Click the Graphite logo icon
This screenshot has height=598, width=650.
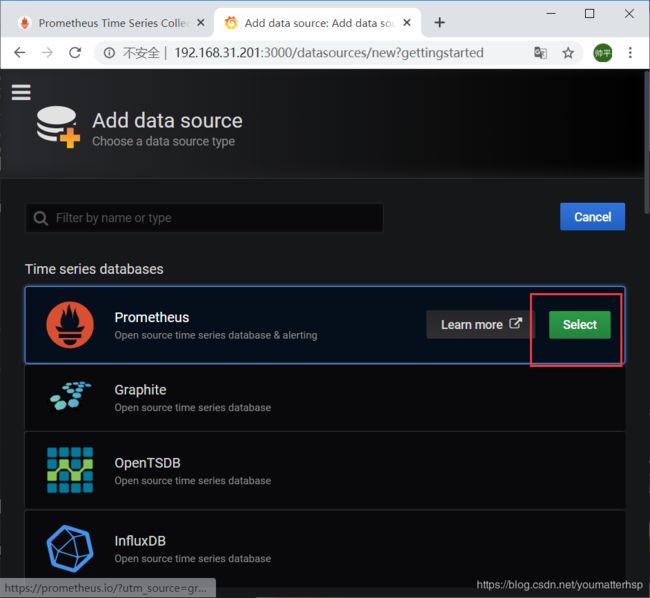click(70, 395)
